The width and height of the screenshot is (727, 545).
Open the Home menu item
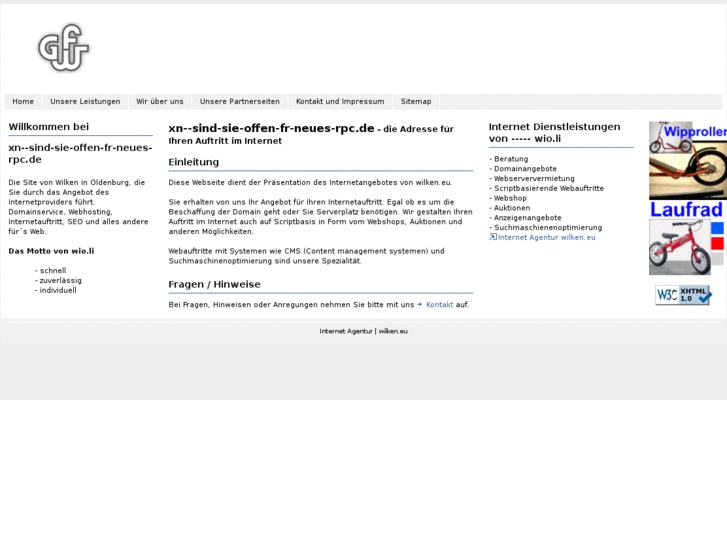(23, 102)
